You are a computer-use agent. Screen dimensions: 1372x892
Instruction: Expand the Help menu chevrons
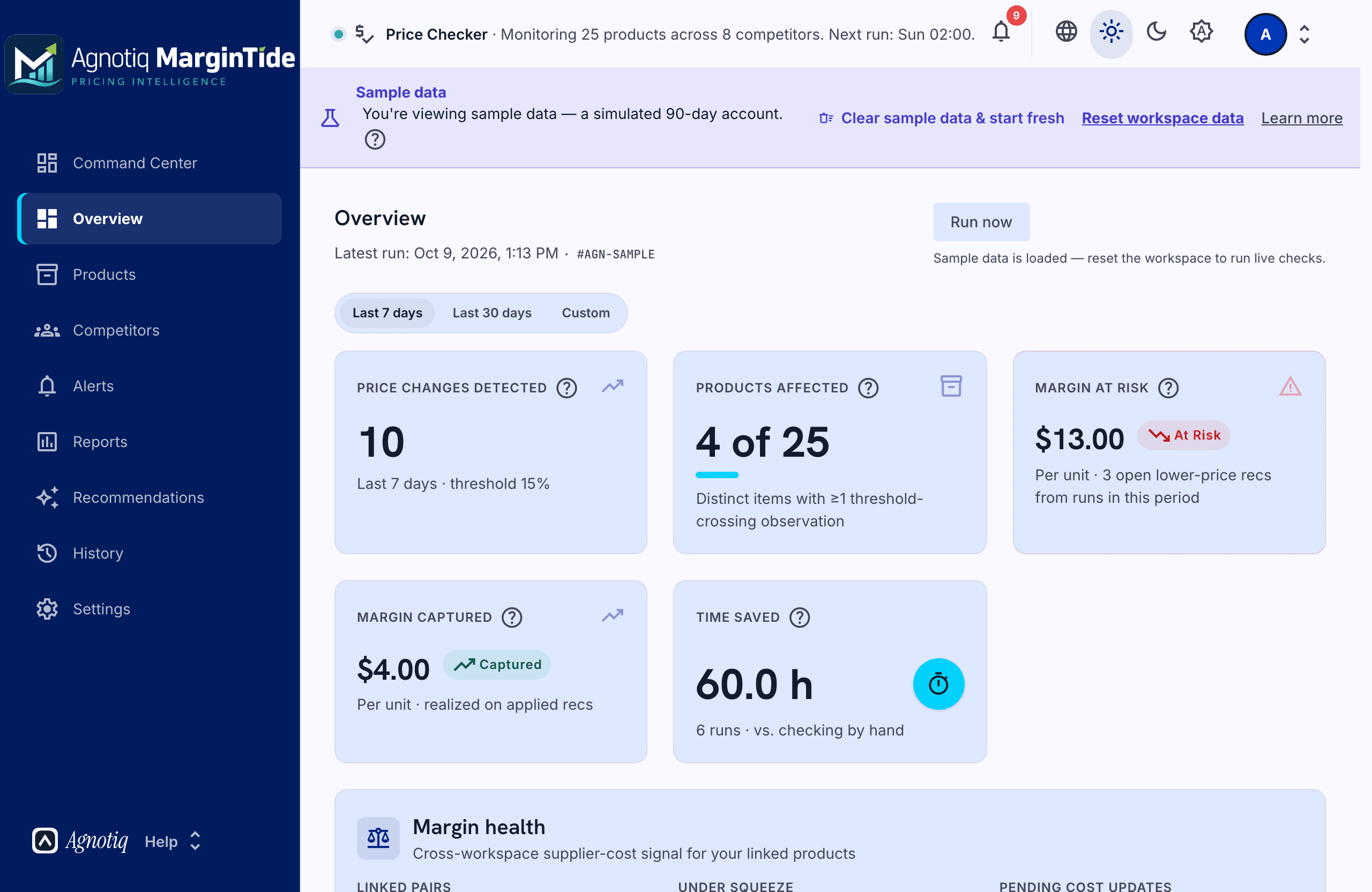[196, 841]
